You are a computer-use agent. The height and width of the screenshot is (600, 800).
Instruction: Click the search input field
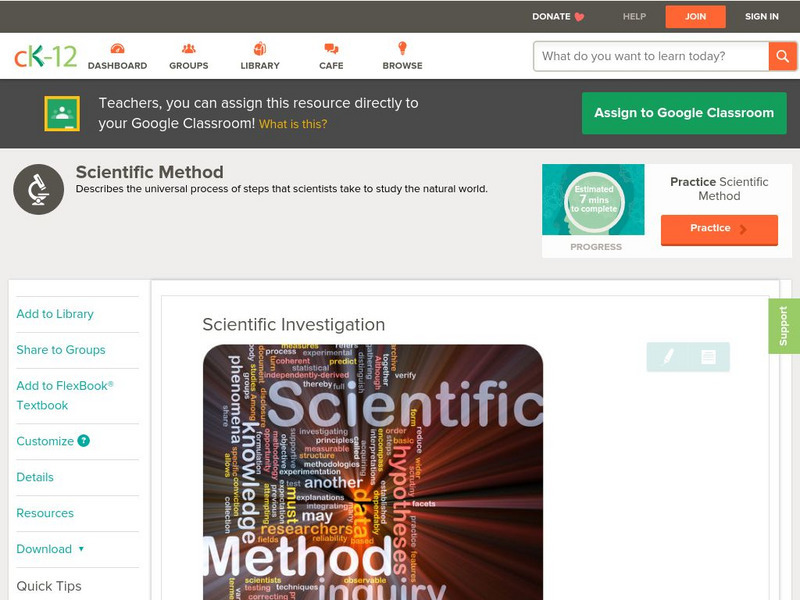tap(650, 56)
